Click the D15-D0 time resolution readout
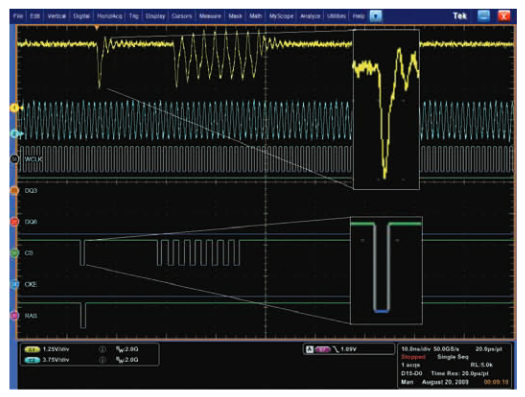 (445, 373)
